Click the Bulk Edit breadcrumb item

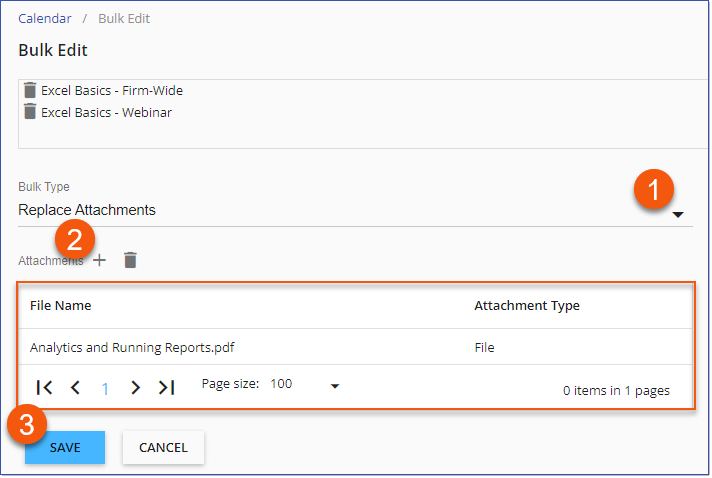[x=124, y=19]
